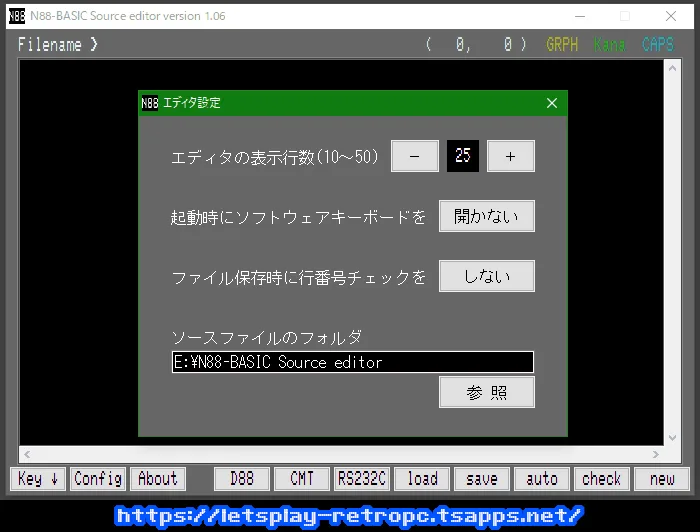Viewport: 700px width, 532px height.
Task: Toggle line number check setting しない
Action: point(487,277)
